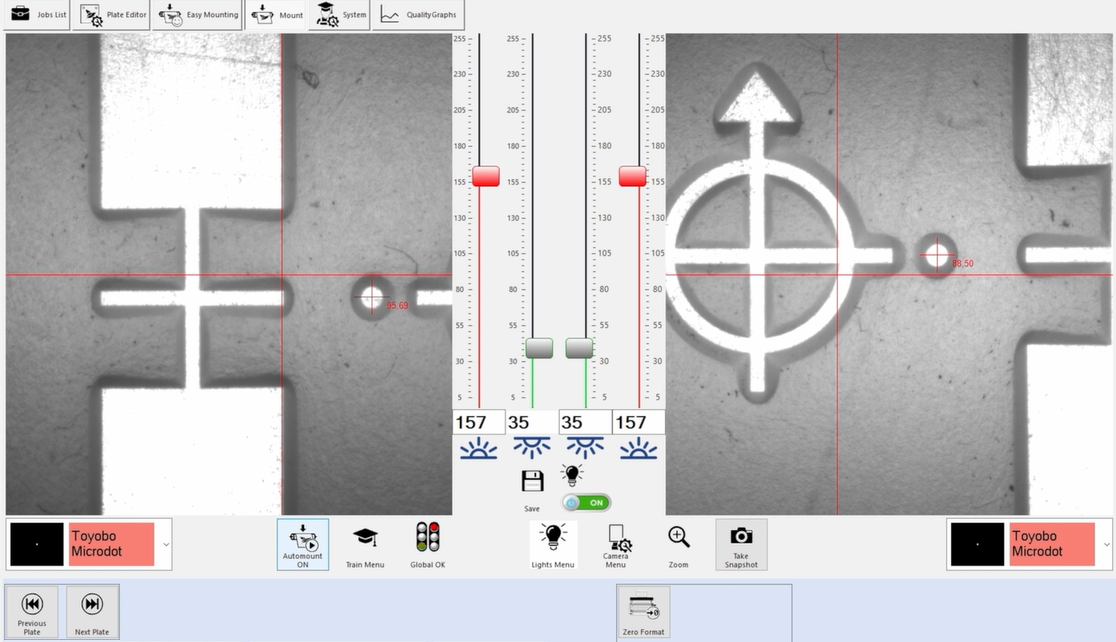Image resolution: width=1116 pixels, height=642 pixels.
Task: Go to the Previous Plate
Action: [32, 611]
